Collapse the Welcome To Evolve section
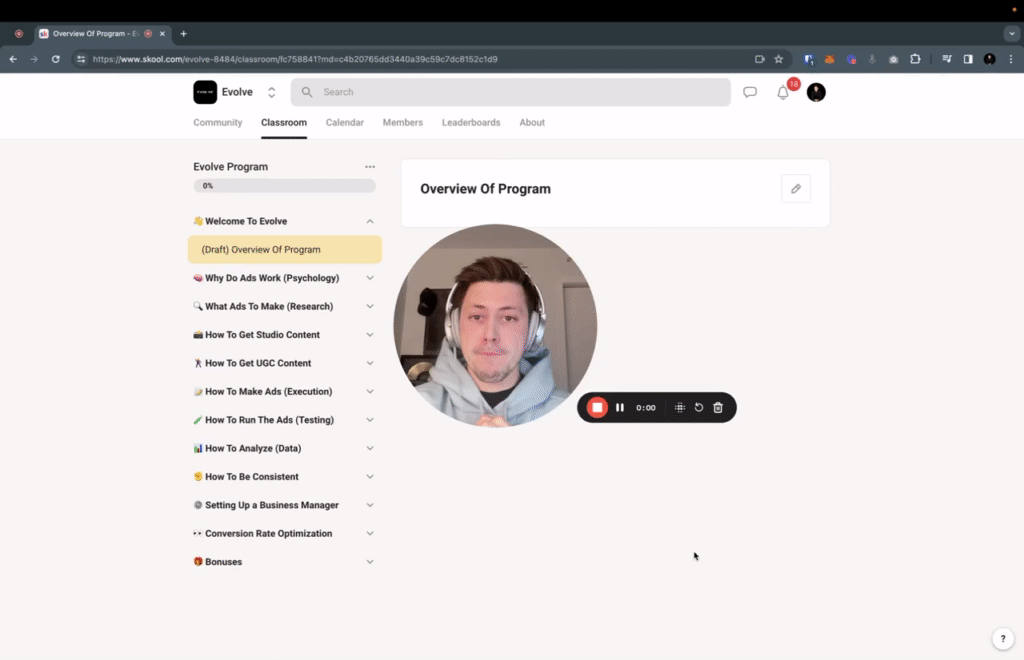Viewport: 1024px width, 660px height. (x=370, y=221)
